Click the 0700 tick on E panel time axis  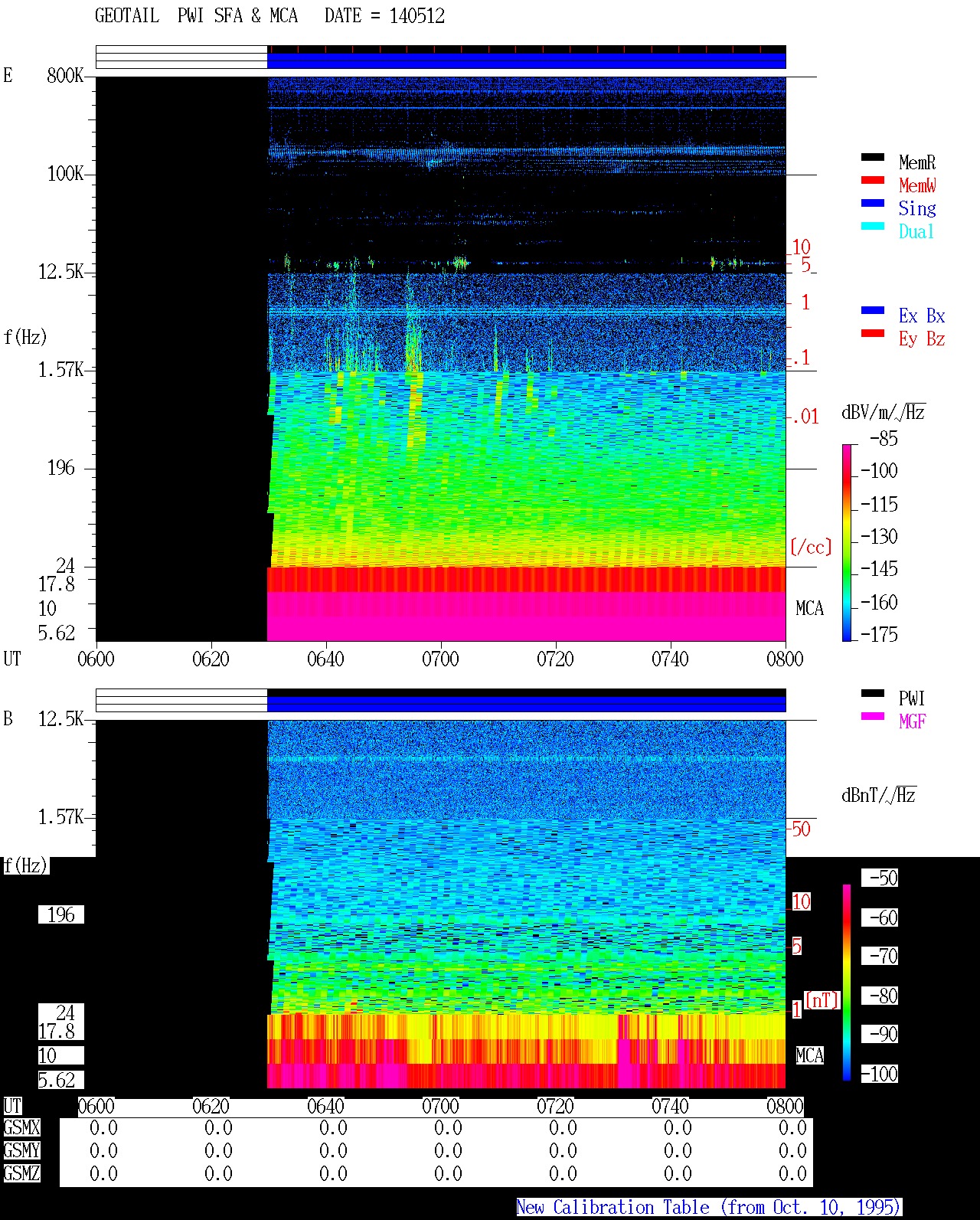point(440,659)
